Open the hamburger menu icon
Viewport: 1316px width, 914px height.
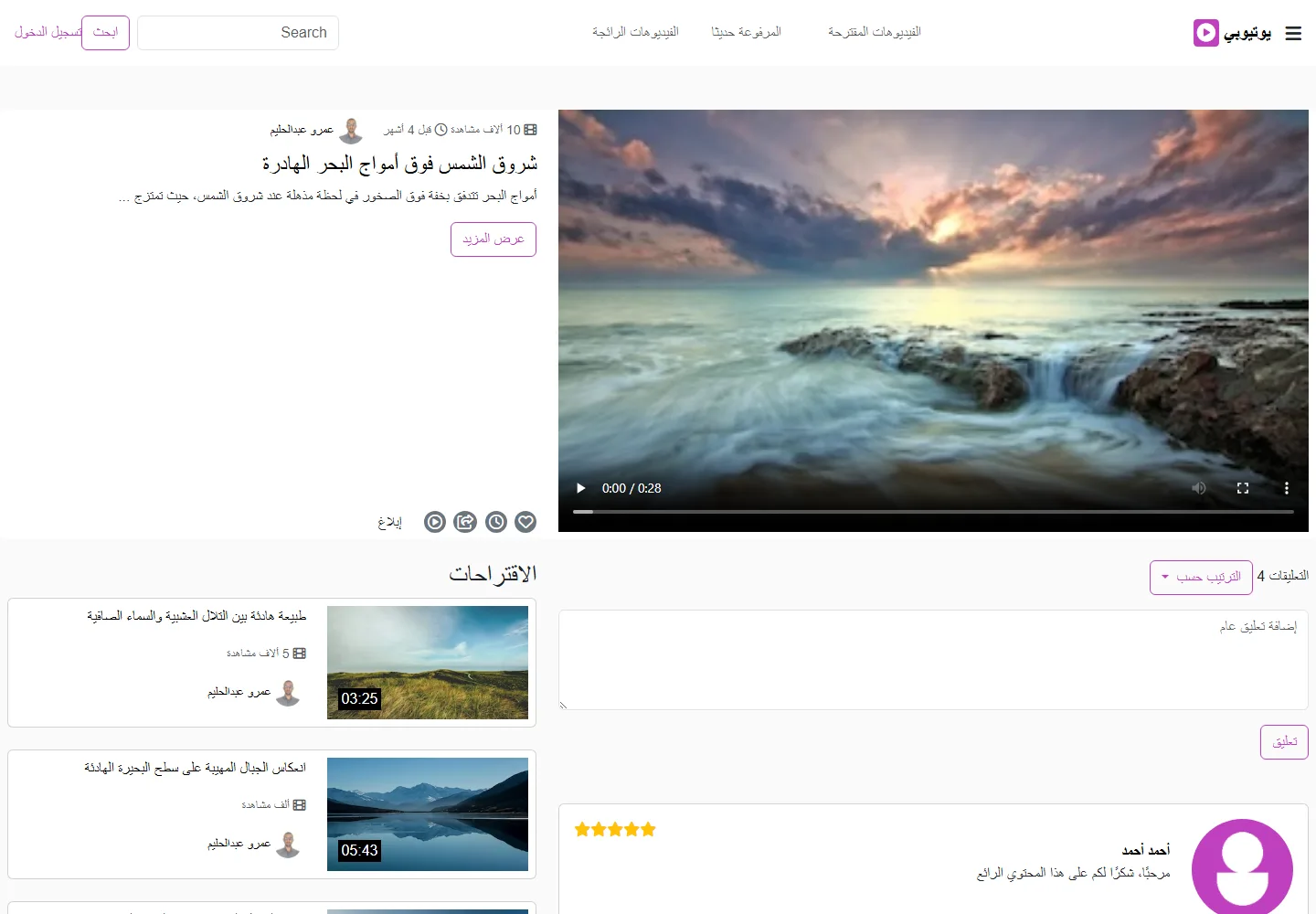pyautogui.click(x=1293, y=33)
